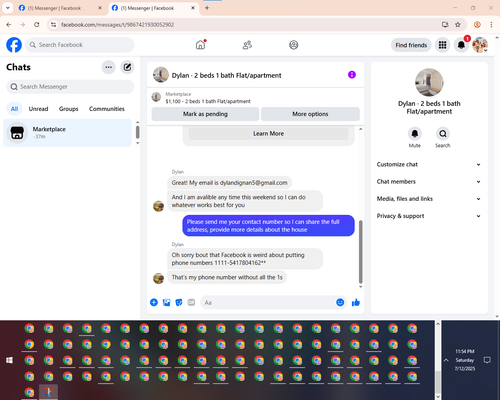Viewport: 500px width, 400px height.
Task: Show hidden system tray icons arrow
Action: click(x=446, y=360)
